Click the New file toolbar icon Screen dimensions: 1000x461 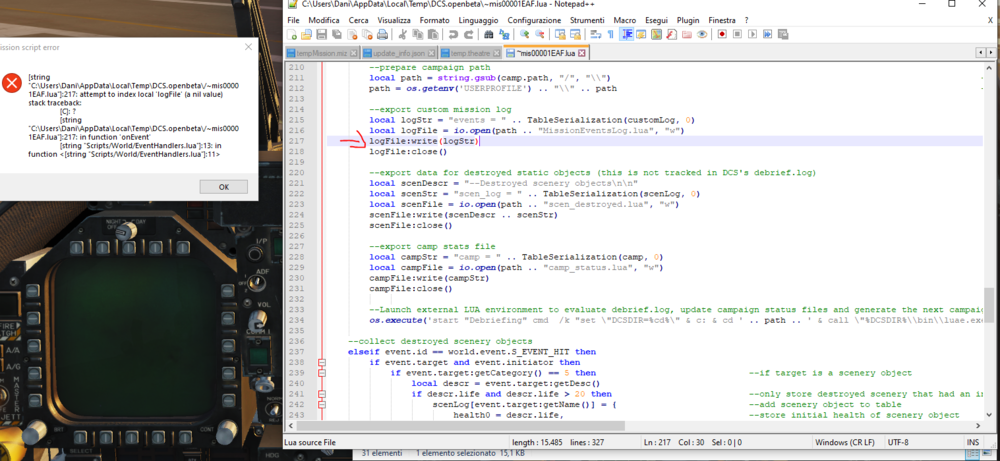(292, 34)
